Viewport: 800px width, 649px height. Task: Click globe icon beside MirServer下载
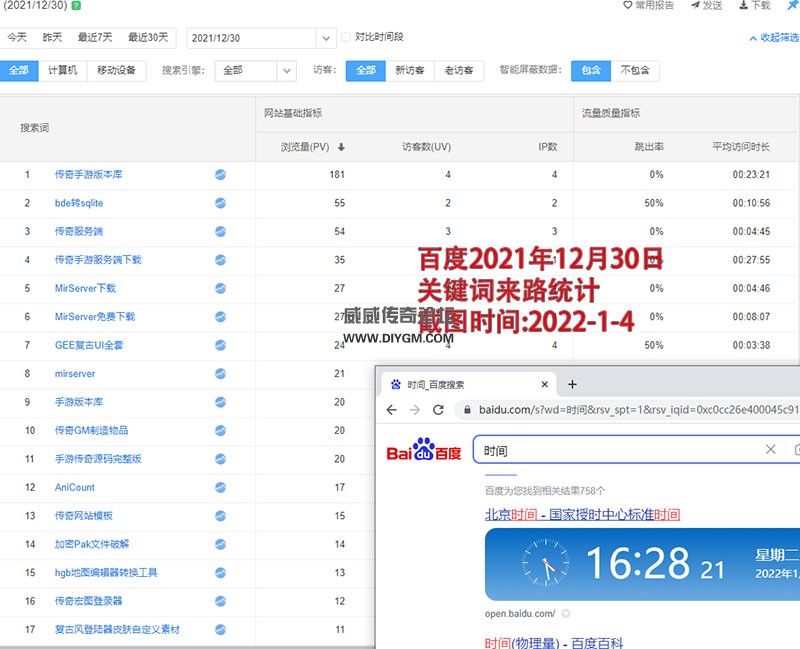tap(220, 288)
